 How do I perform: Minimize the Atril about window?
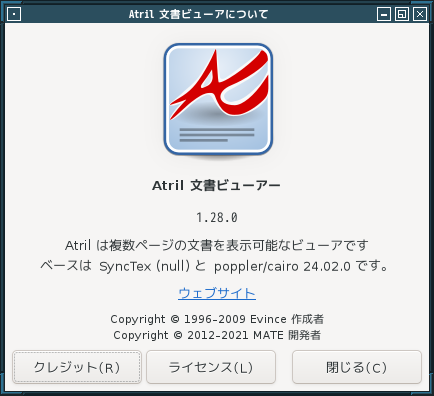[x=384, y=14]
